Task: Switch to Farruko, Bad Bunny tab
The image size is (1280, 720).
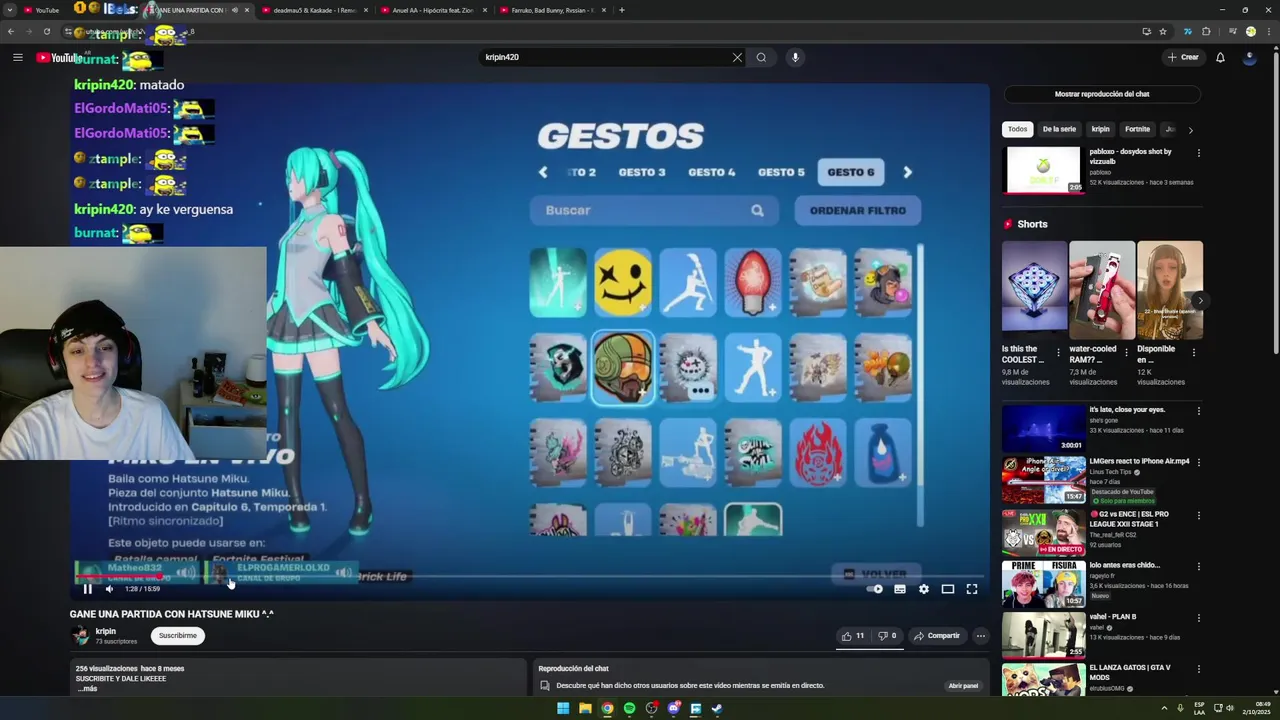Action: click(552, 10)
